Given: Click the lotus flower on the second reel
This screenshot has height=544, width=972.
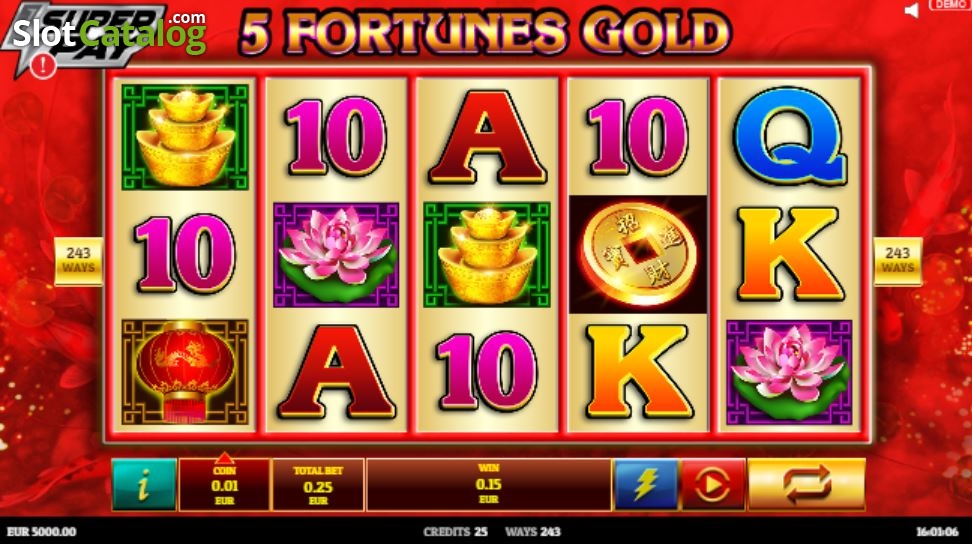Looking at the screenshot, I should point(336,255).
